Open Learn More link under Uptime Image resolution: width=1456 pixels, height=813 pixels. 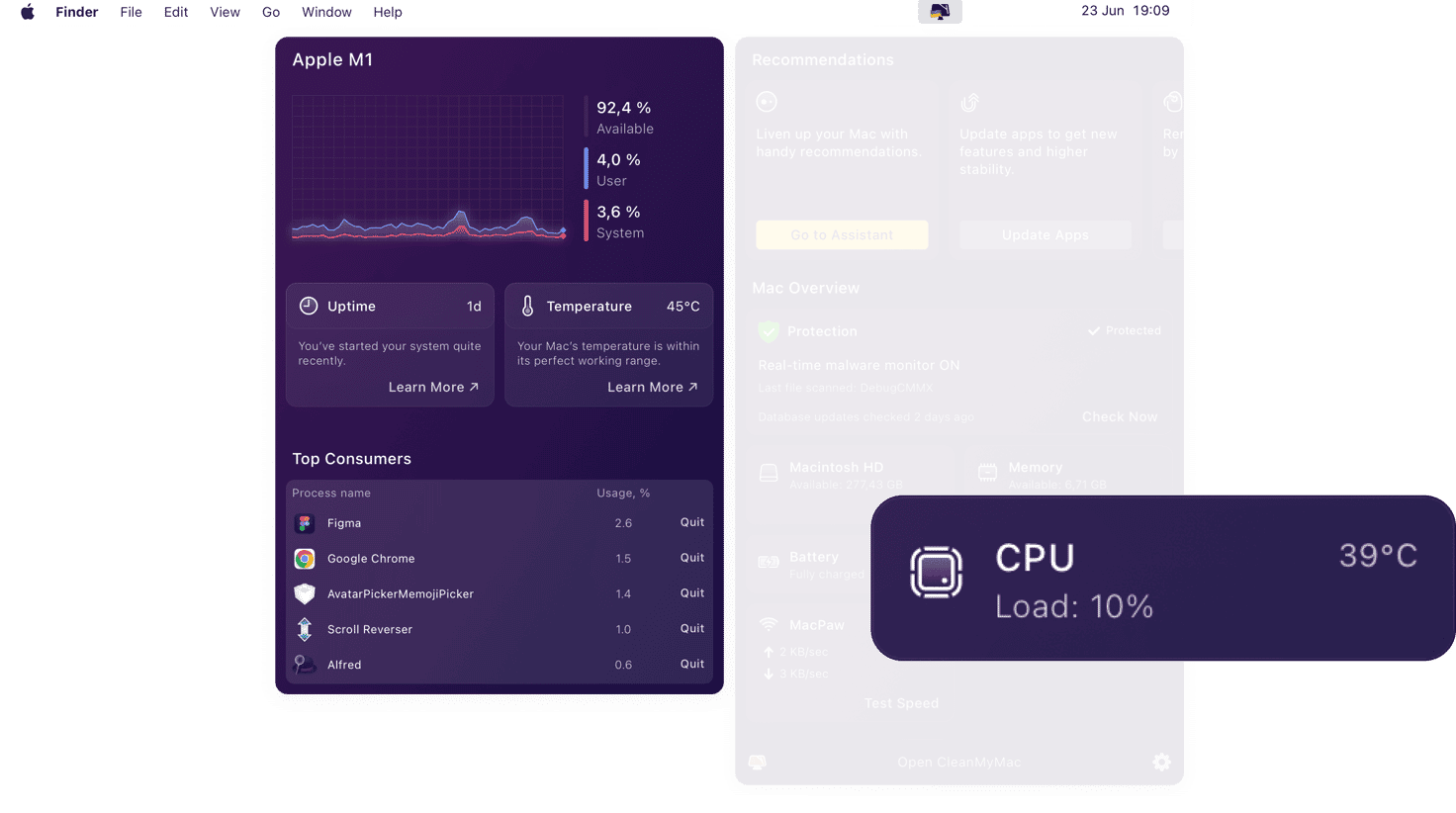pyautogui.click(x=433, y=387)
